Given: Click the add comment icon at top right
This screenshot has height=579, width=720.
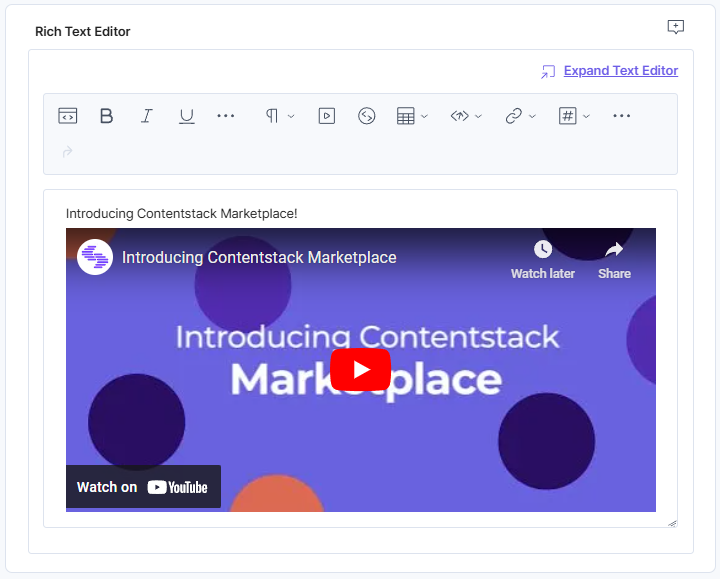Looking at the screenshot, I should [676, 27].
